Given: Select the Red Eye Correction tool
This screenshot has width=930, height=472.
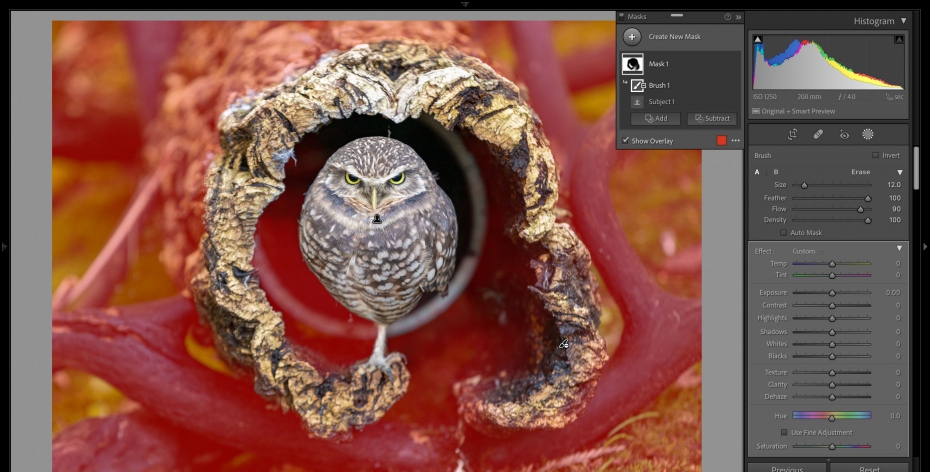Looking at the screenshot, I should pyautogui.click(x=844, y=135).
